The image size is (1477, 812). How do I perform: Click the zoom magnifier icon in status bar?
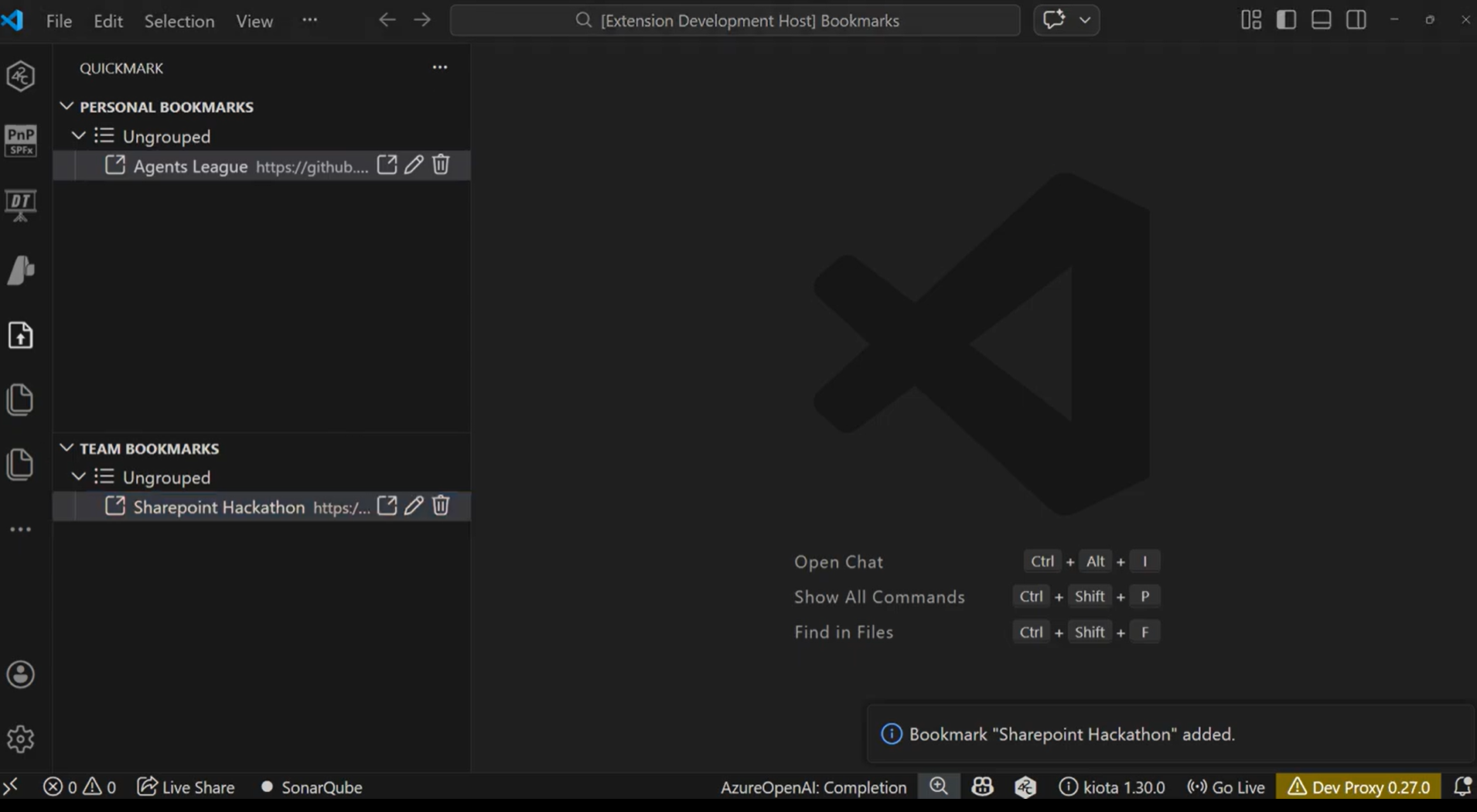point(938,786)
